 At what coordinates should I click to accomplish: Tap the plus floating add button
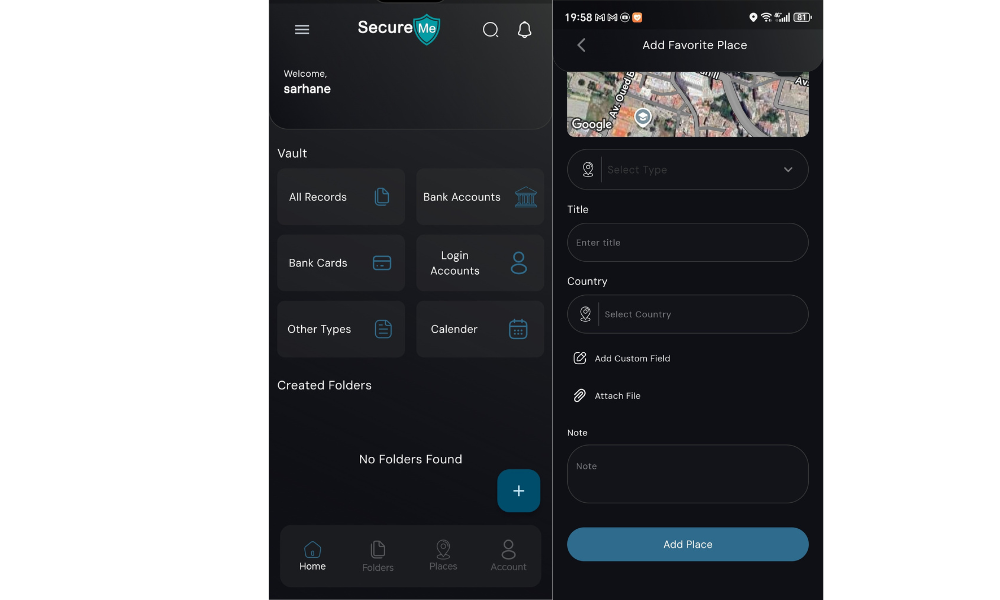[518, 490]
